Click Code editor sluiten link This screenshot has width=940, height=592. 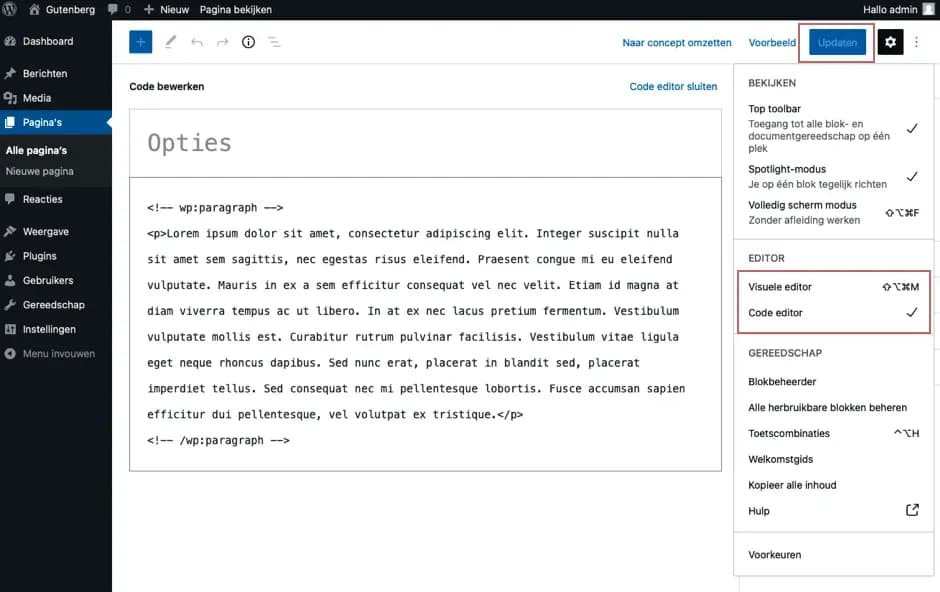673,86
